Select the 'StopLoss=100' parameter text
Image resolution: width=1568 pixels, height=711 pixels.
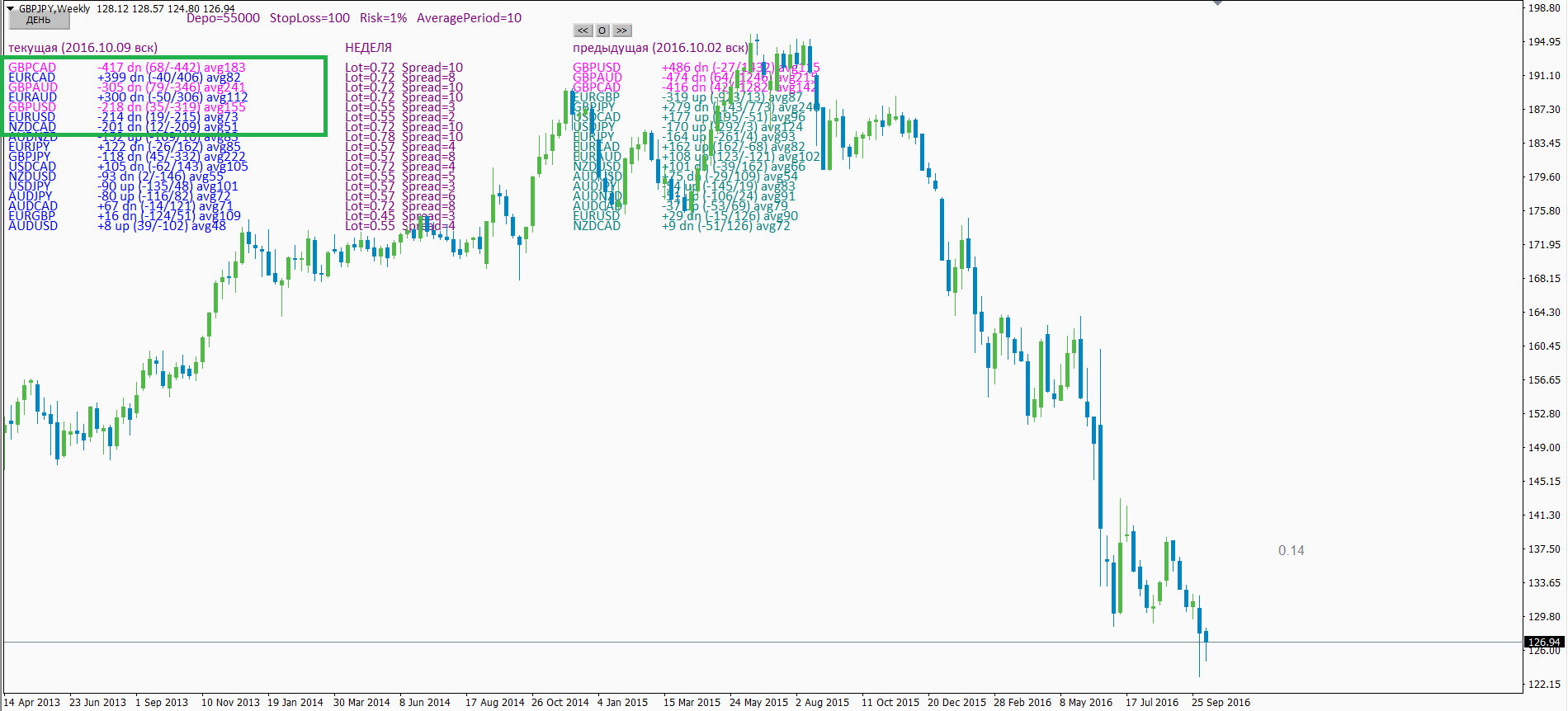pos(309,18)
